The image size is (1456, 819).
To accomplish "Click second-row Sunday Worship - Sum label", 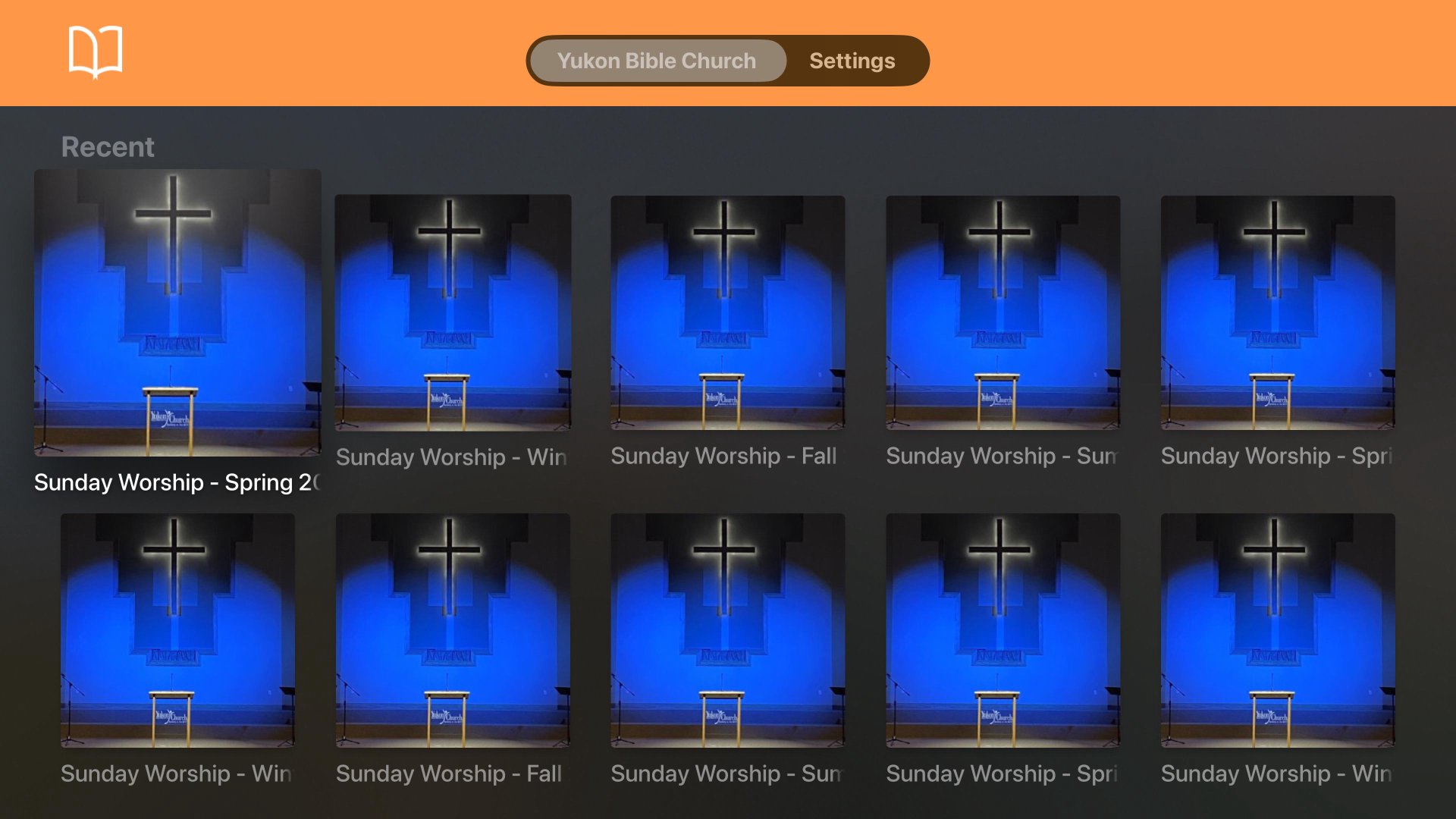I will pyautogui.click(x=726, y=773).
